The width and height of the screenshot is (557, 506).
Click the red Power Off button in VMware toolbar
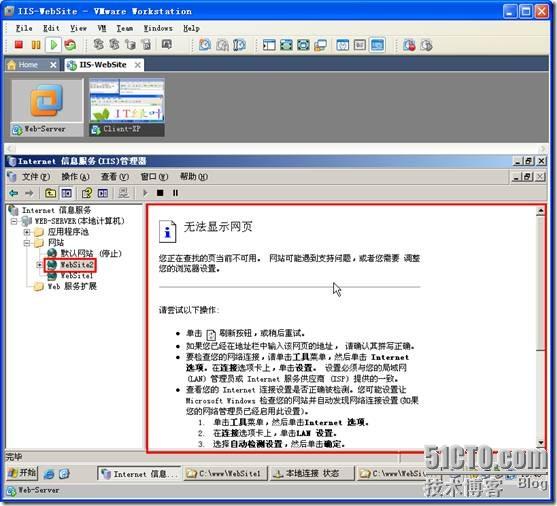point(18,45)
